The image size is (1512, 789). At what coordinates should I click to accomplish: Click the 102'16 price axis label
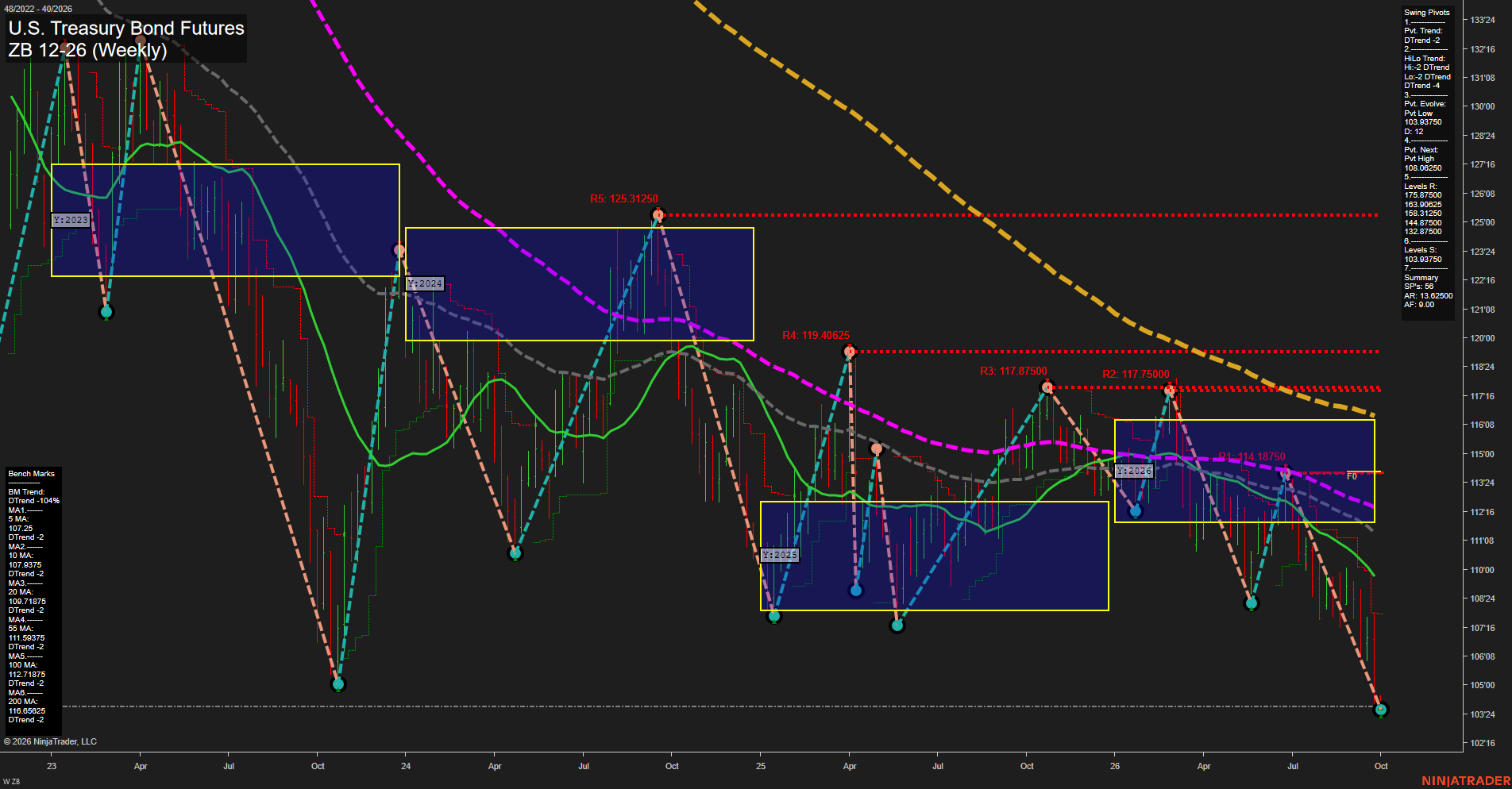pyautogui.click(x=1483, y=744)
